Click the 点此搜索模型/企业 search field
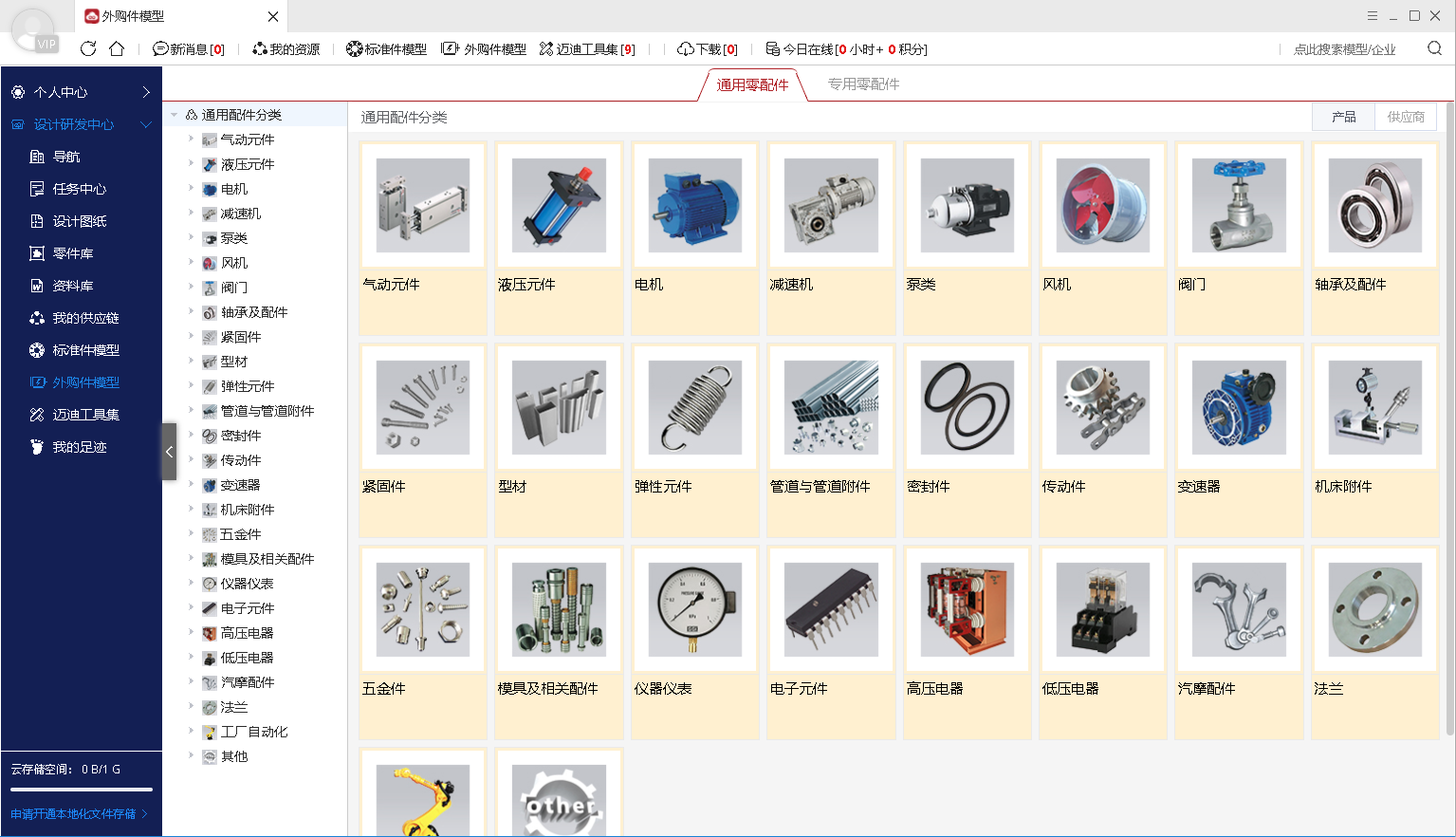 [1345, 49]
